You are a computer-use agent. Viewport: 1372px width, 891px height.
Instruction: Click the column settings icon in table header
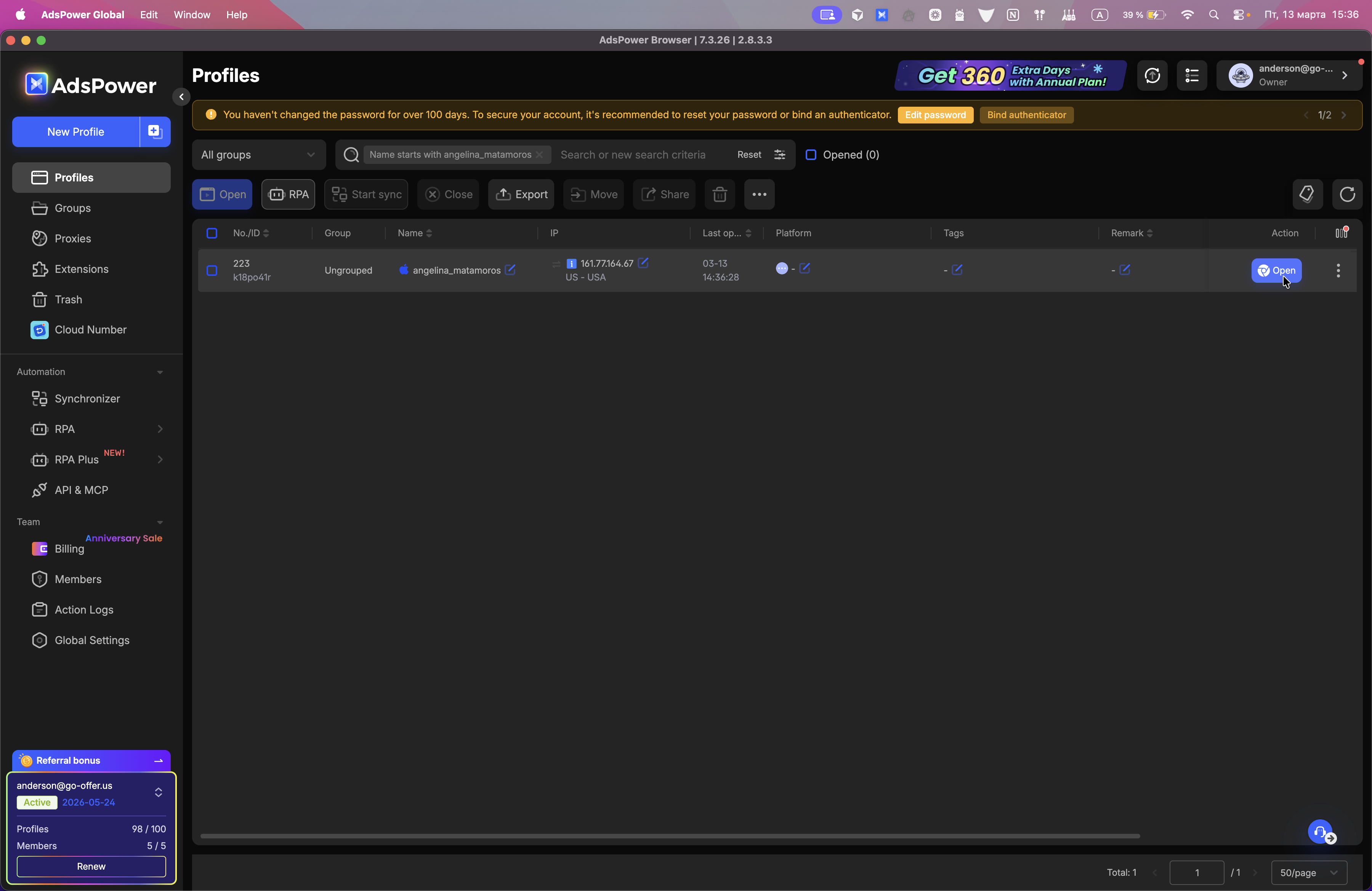click(x=1341, y=233)
